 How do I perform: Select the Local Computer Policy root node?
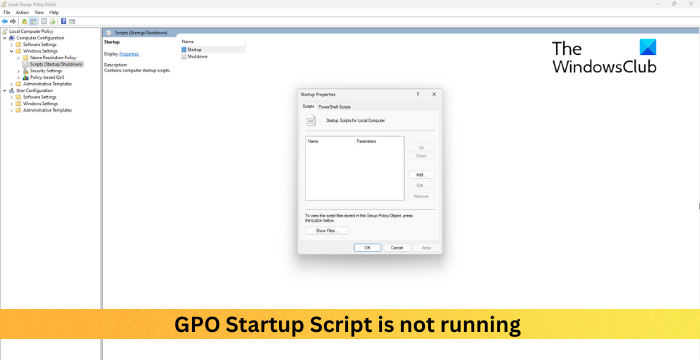pos(28,31)
